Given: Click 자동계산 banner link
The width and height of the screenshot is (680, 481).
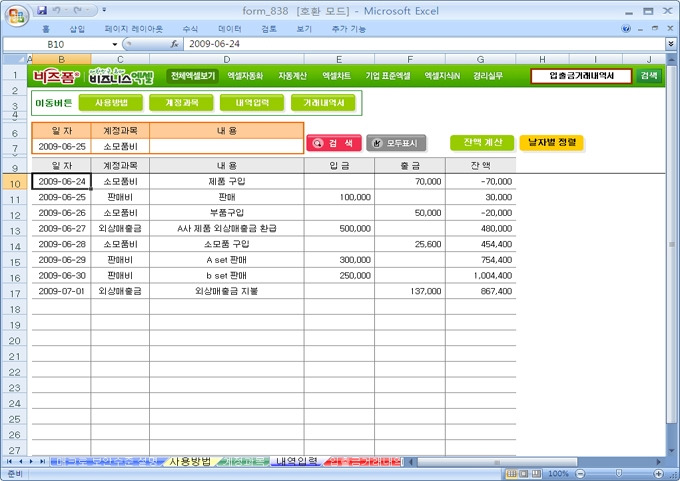Looking at the screenshot, I should tap(292, 76).
